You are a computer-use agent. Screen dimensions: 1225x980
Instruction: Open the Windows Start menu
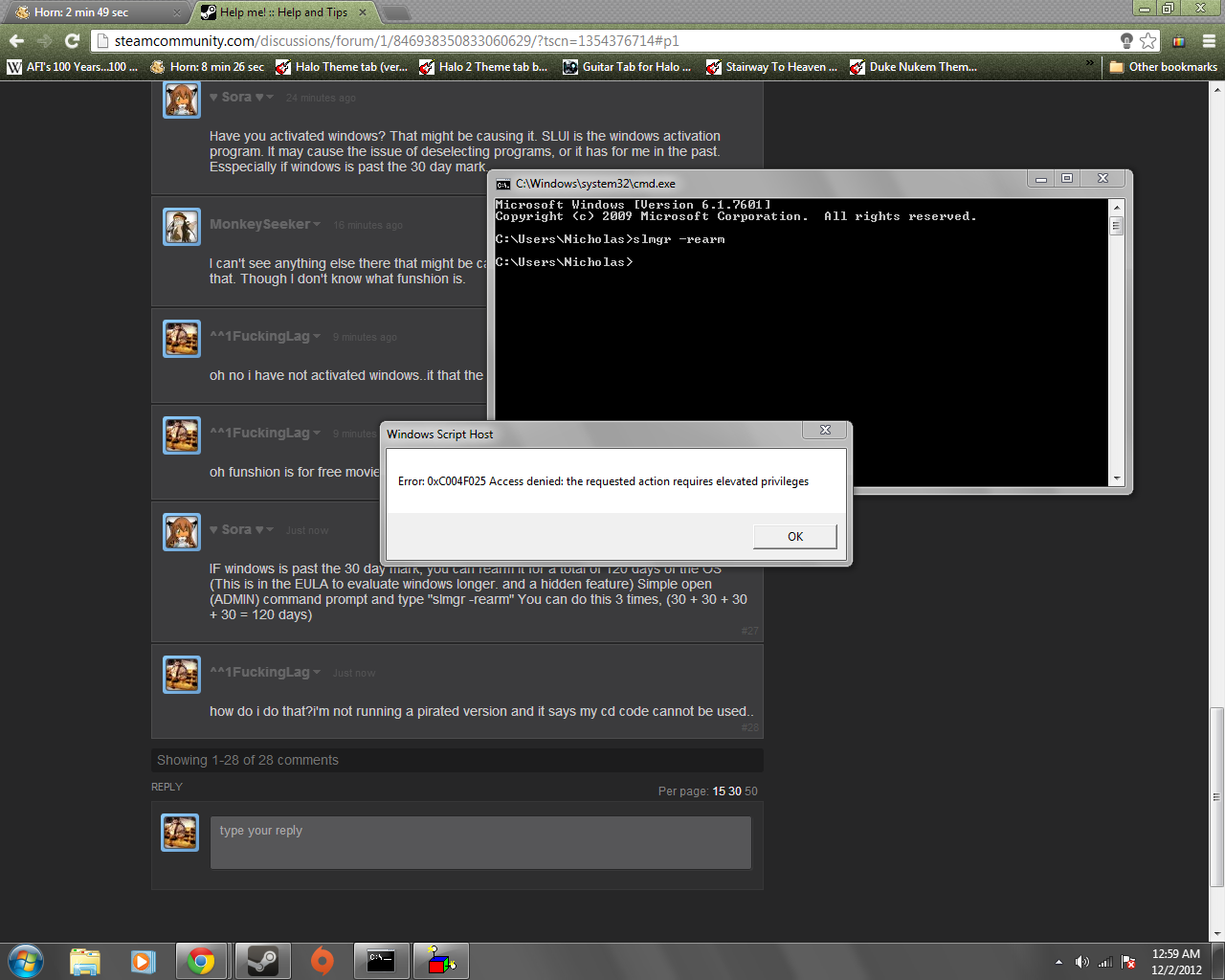[x=26, y=961]
